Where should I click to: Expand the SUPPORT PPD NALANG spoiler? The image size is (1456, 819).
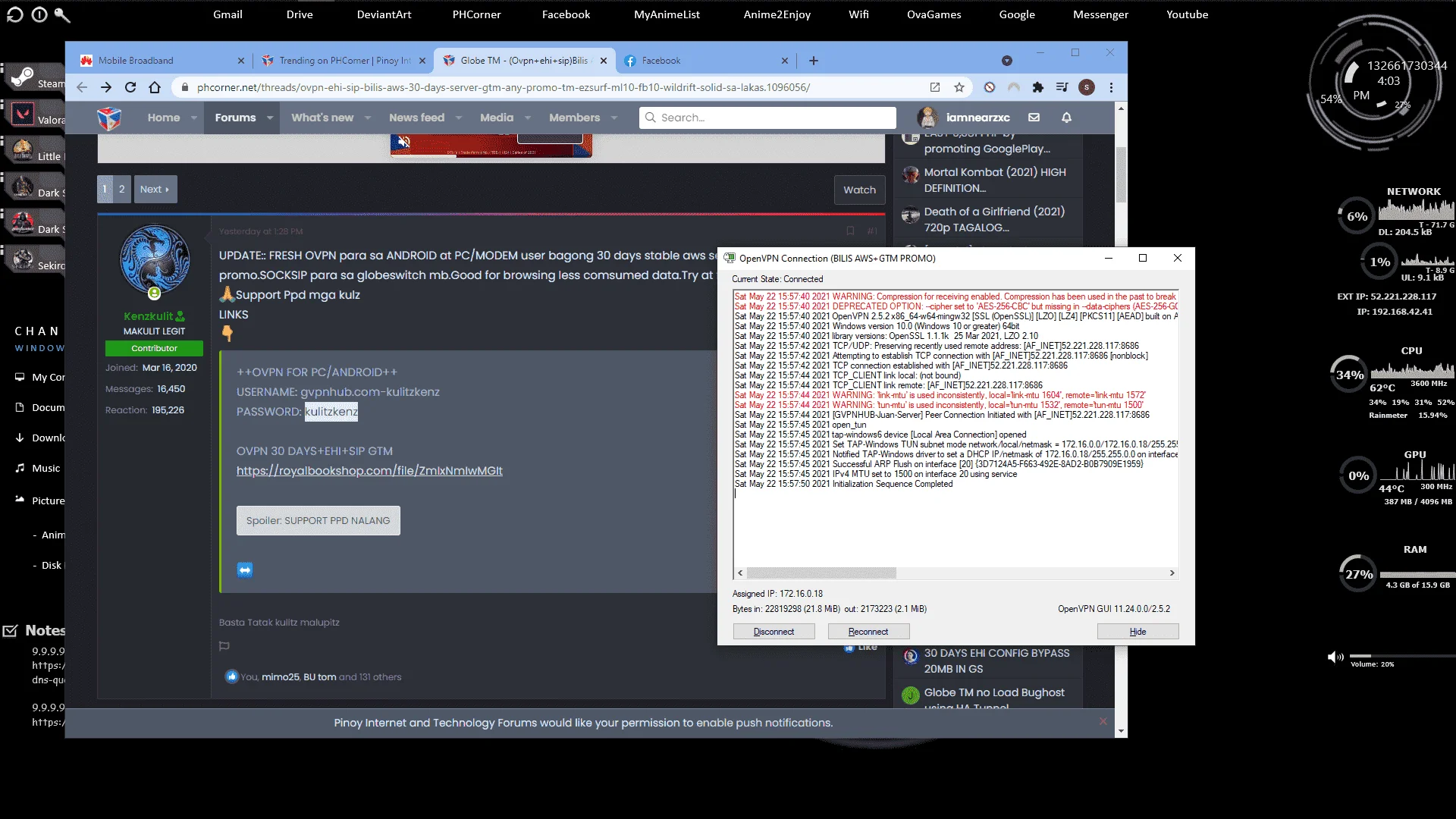(x=318, y=520)
